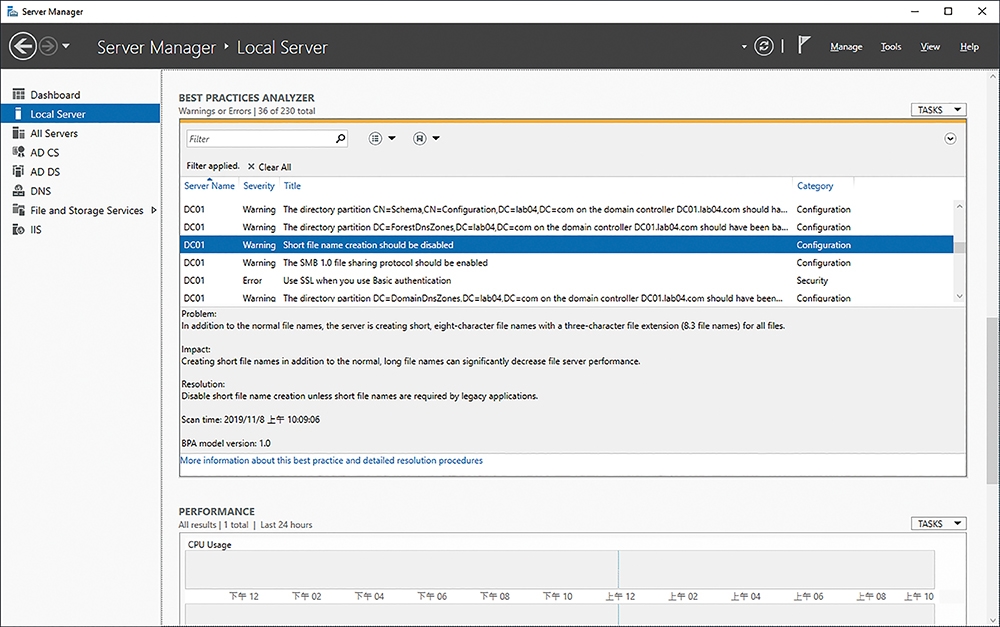The height and width of the screenshot is (627, 1000).
Task: Click the Local Server icon
Action: pos(18,114)
